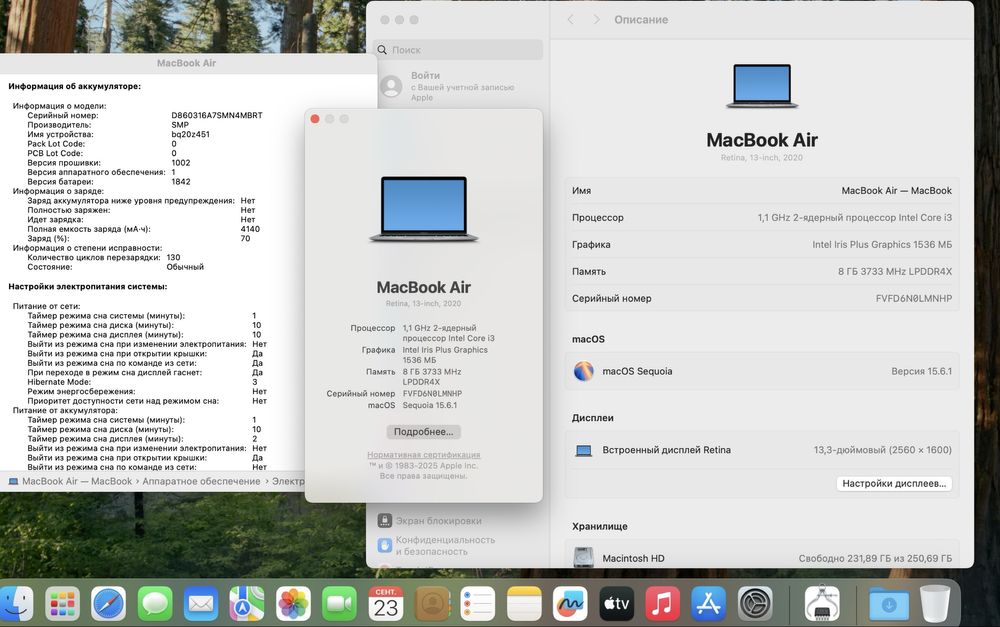Click the macOS Sequoia icon
The image size is (1000, 627).
click(x=584, y=371)
